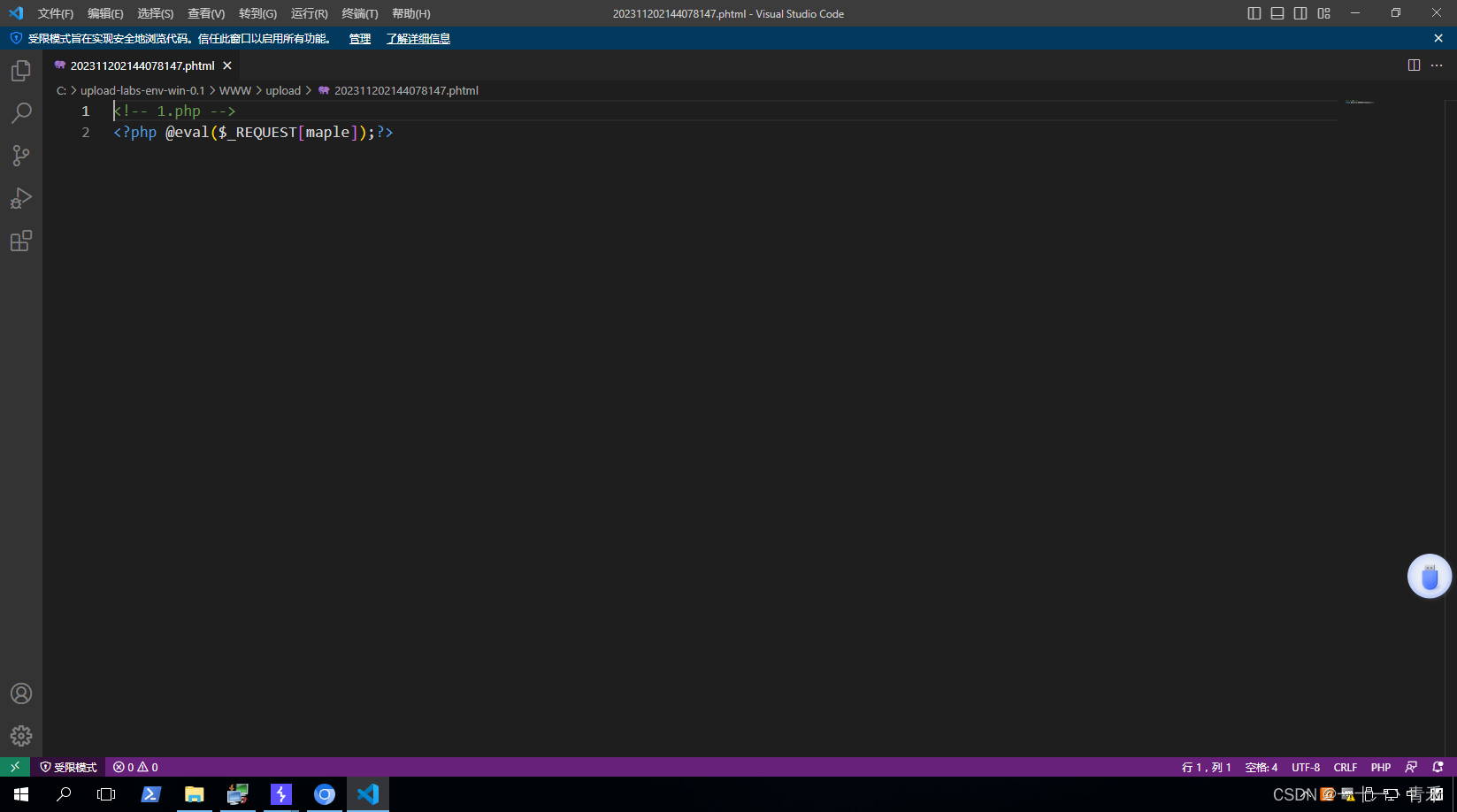Viewport: 1457px width, 812px height.
Task: Click the 受限模式 status bar button
Action: tap(68, 767)
